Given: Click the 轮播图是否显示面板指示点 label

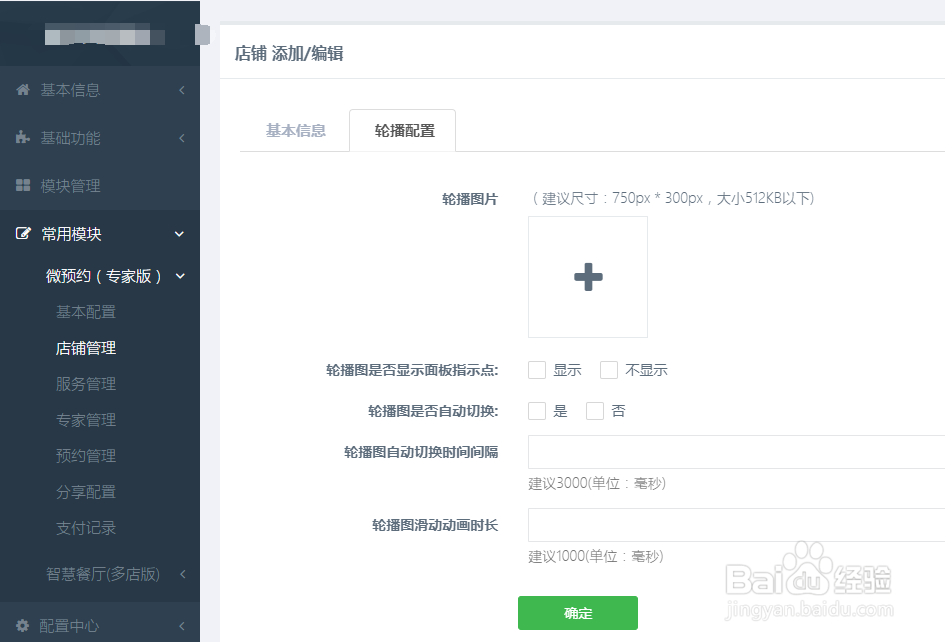Looking at the screenshot, I should pos(412,370).
